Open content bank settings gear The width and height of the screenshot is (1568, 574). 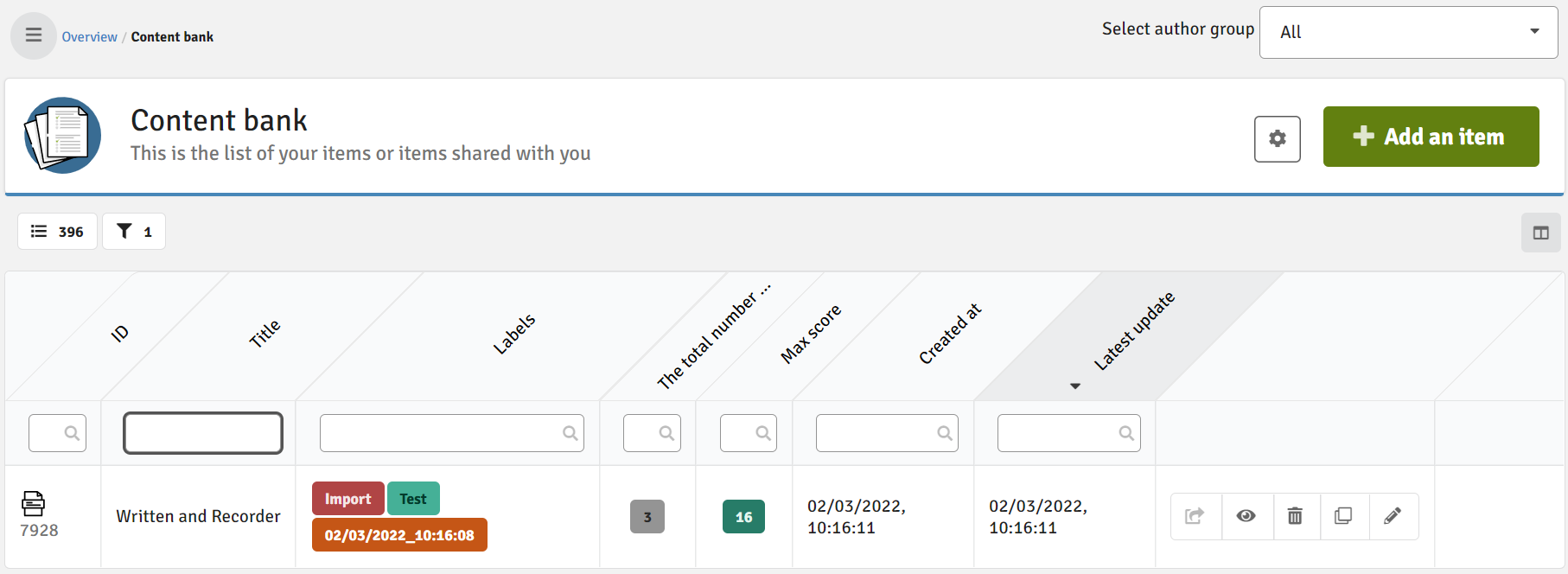coord(1278,138)
